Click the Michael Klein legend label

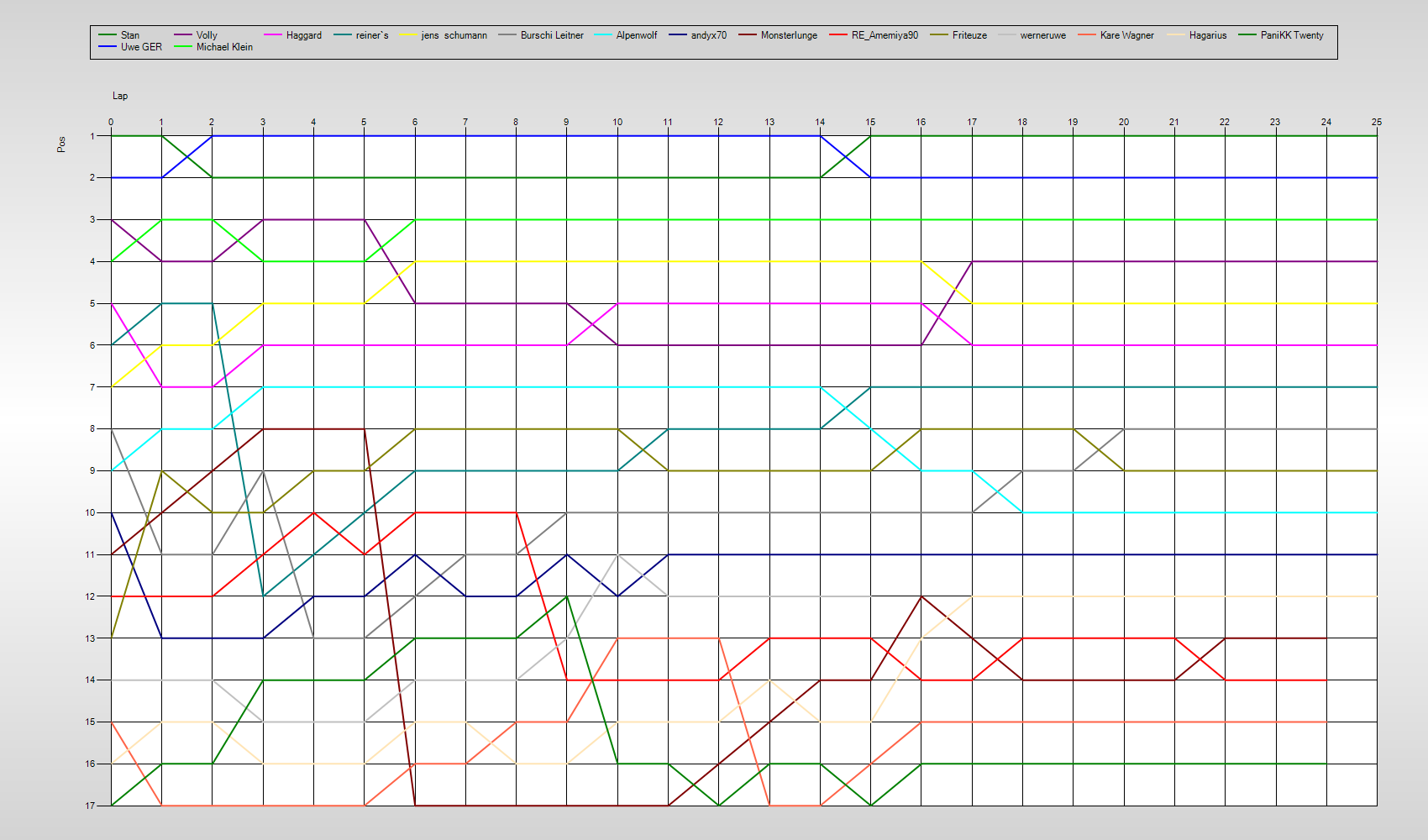point(224,47)
